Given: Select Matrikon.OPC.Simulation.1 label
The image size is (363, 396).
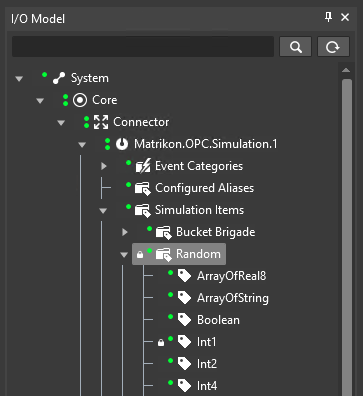Looking at the screenshot, I should (x=206, y=144).
